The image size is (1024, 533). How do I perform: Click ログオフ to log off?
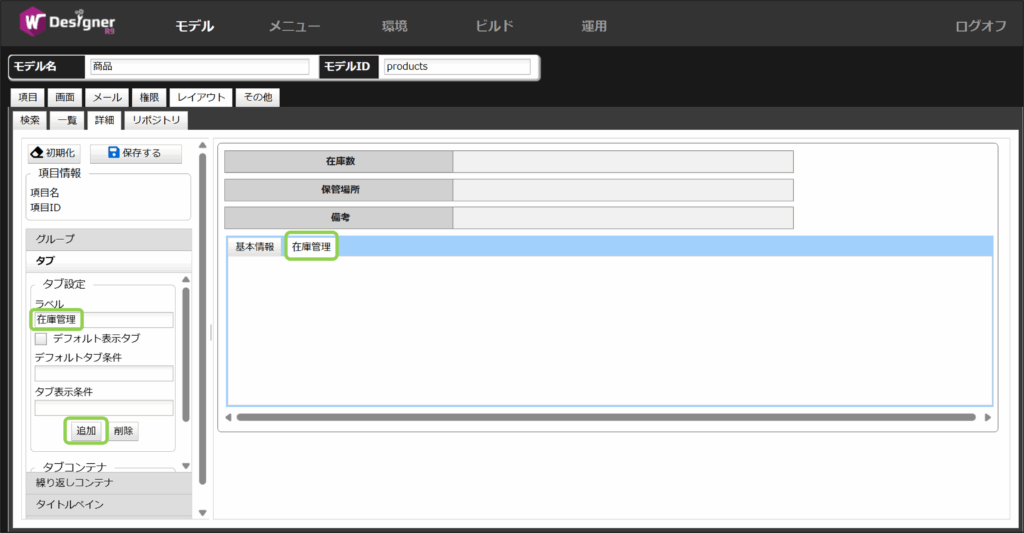pyautogui.click(x=980, y=26)
